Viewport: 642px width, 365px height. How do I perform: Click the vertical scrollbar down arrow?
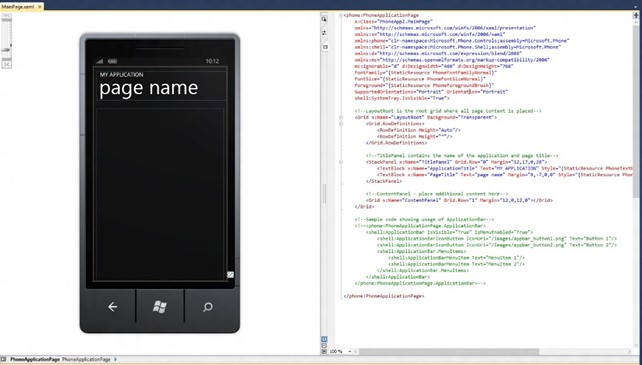coord(637,345)
